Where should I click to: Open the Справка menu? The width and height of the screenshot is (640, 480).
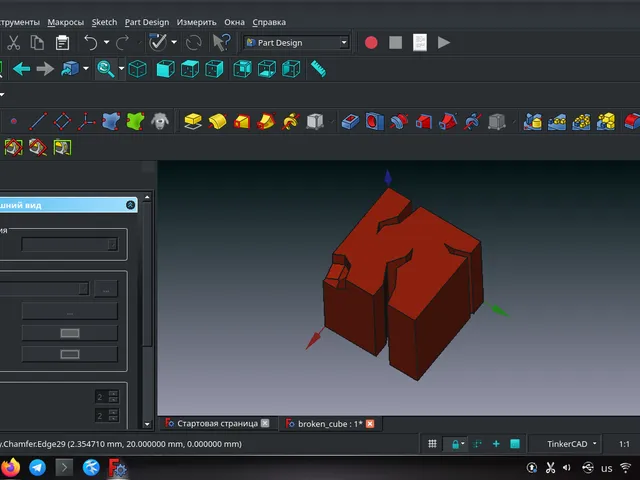(269, 22)
